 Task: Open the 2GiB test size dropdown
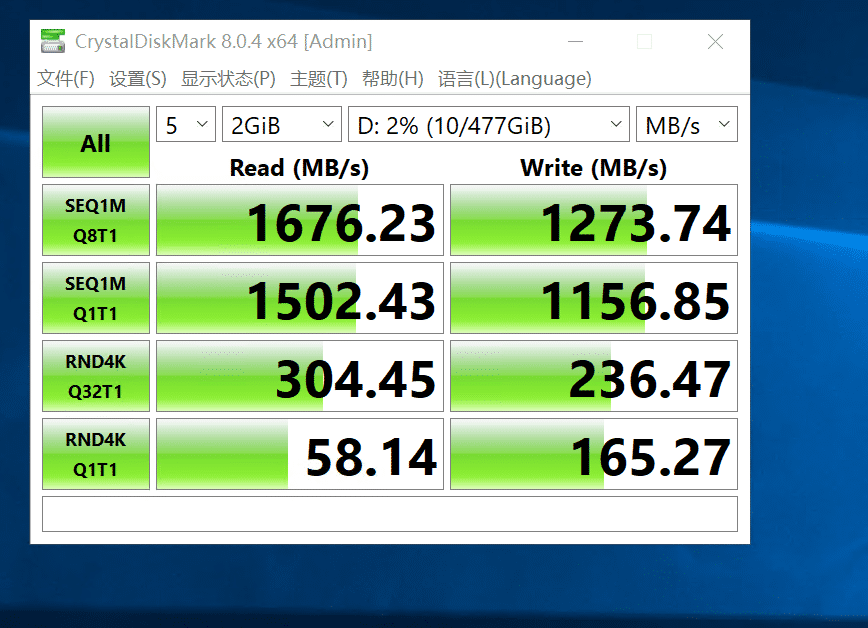pyautogui.click(x=282, y=125)
